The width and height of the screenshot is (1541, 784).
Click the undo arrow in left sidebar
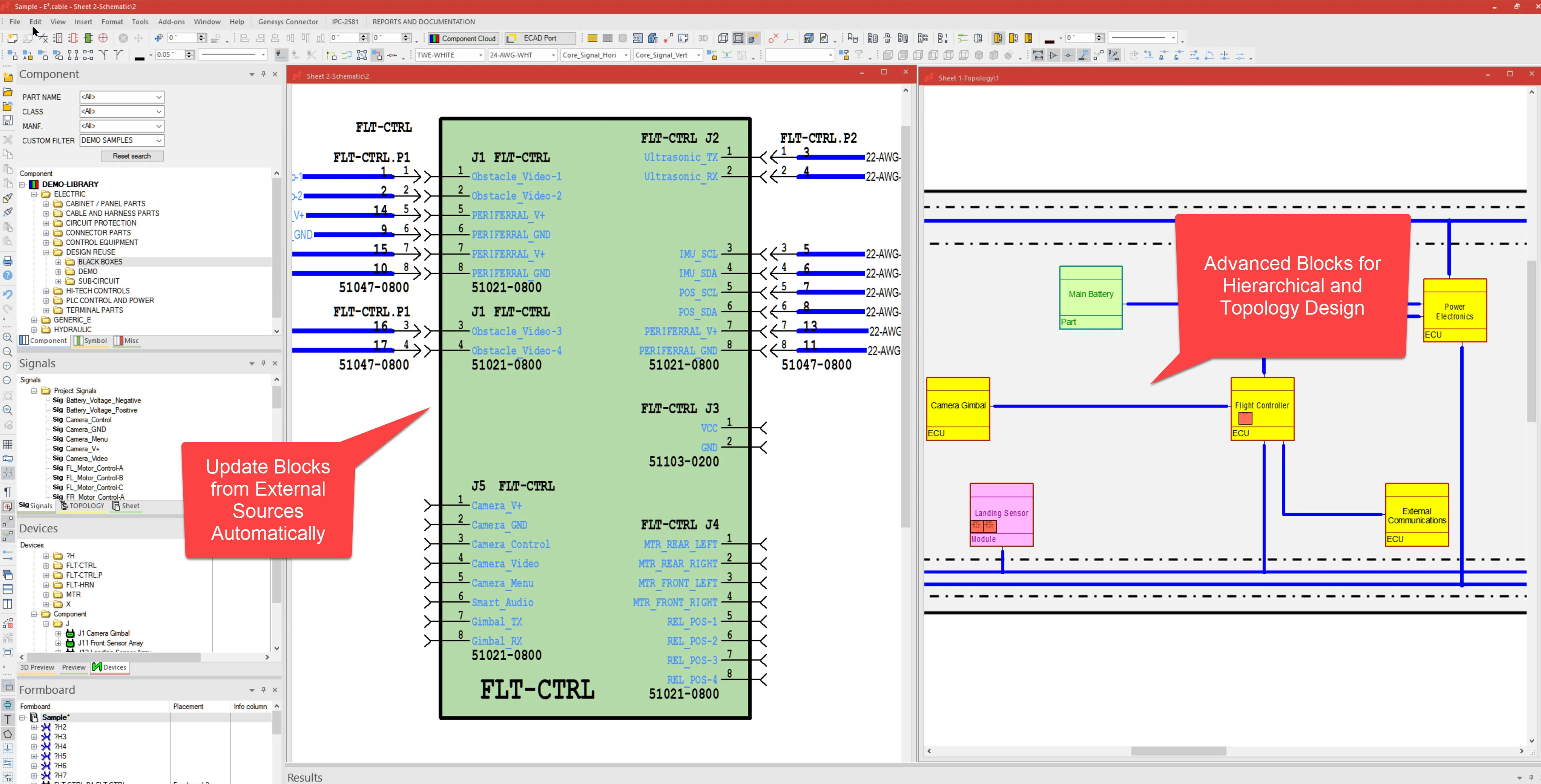pyautogui.click(x=8, y=294)
